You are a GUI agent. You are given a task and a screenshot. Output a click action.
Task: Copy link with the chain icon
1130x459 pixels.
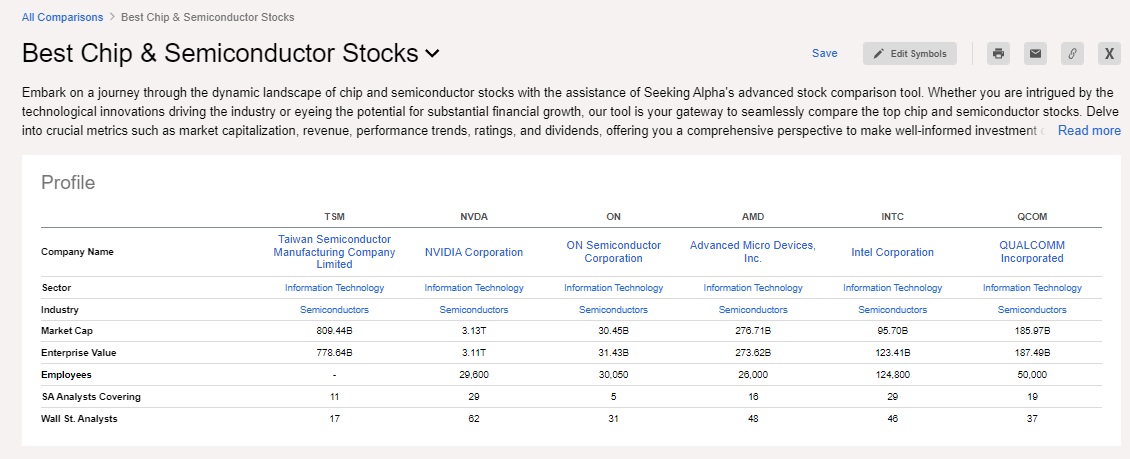pyautogui.click(x=1072, y=53)
